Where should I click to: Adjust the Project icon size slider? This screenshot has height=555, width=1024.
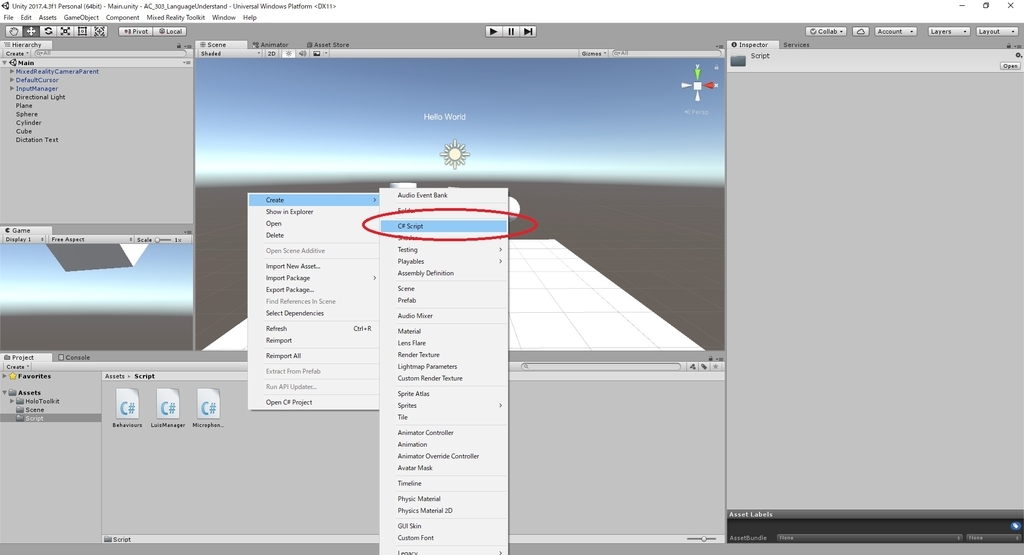(x=702, y=539)
